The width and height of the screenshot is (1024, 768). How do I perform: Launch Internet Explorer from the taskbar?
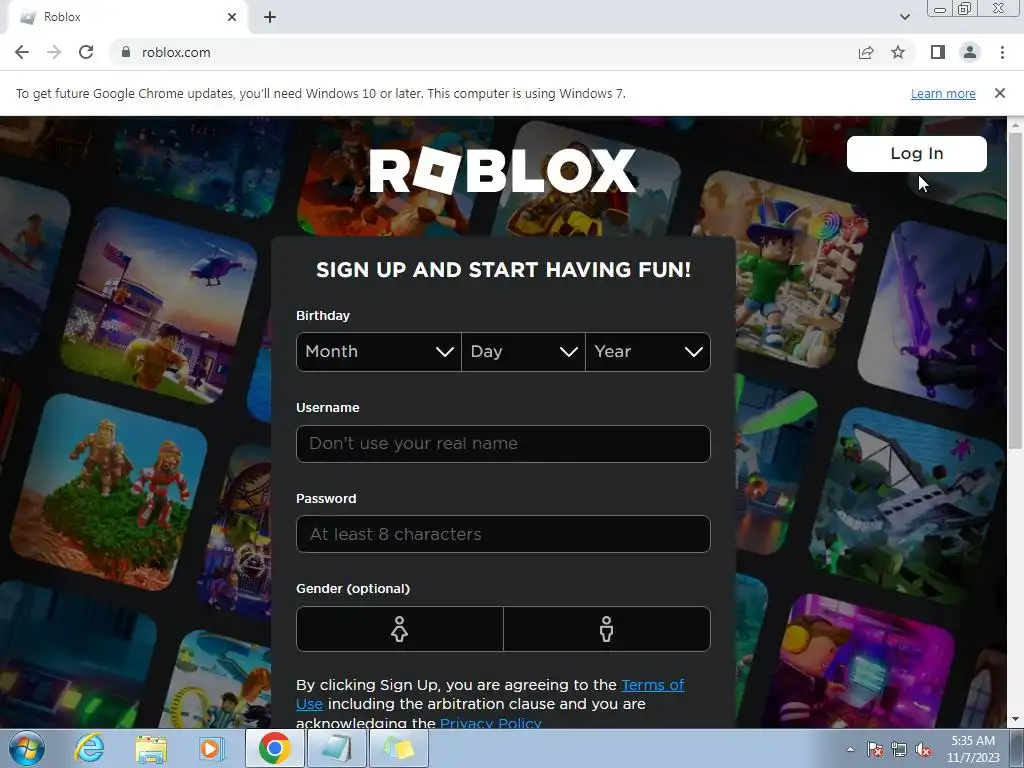(88, 748)
